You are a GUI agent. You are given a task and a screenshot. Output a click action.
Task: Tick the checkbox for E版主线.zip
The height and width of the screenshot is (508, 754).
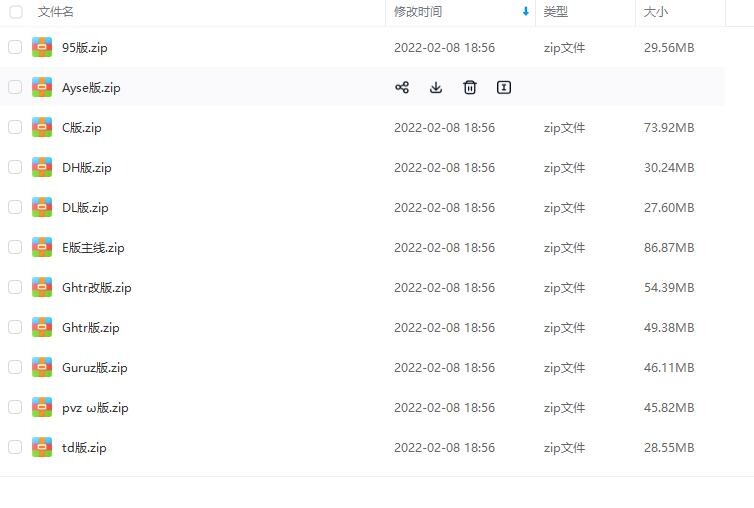(15, 247)
